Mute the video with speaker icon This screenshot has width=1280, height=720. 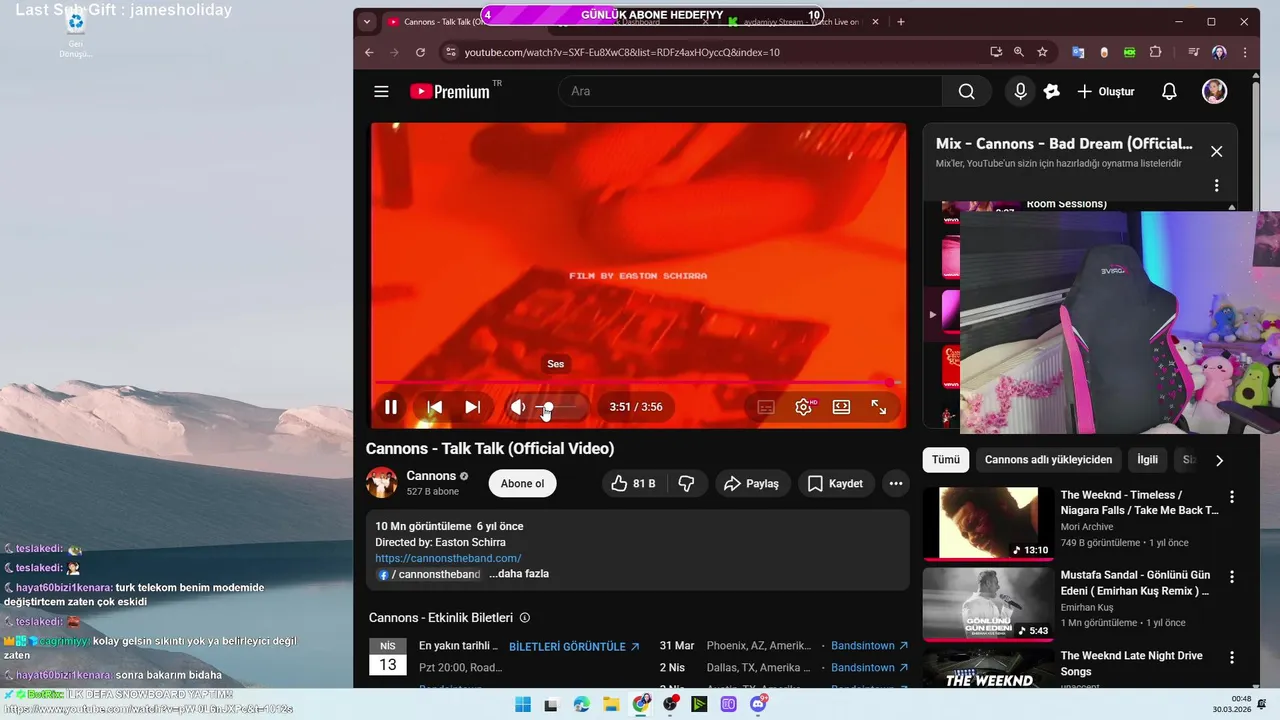pyautogui.click(x=518, y=407)
